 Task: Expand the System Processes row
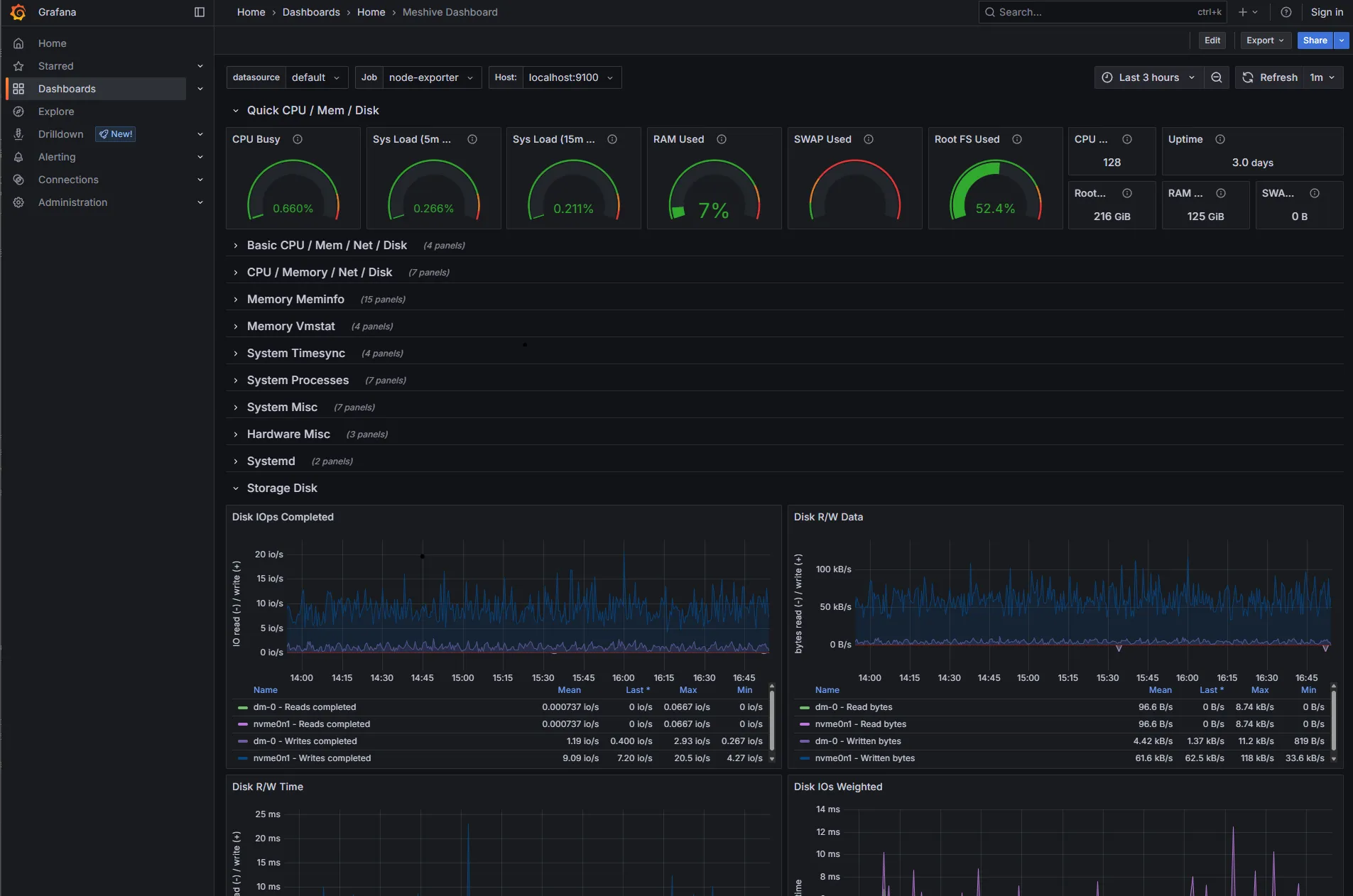pyautogui.click(x=298, y=380)
